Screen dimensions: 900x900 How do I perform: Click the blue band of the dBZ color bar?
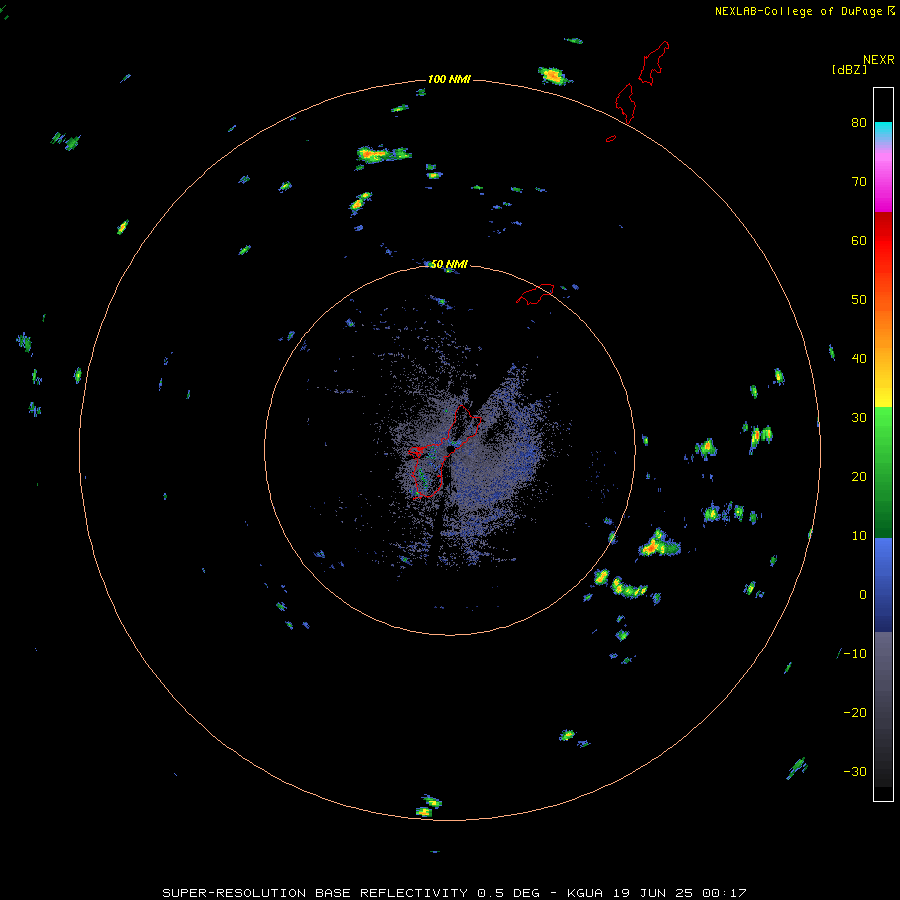point(883,585)
